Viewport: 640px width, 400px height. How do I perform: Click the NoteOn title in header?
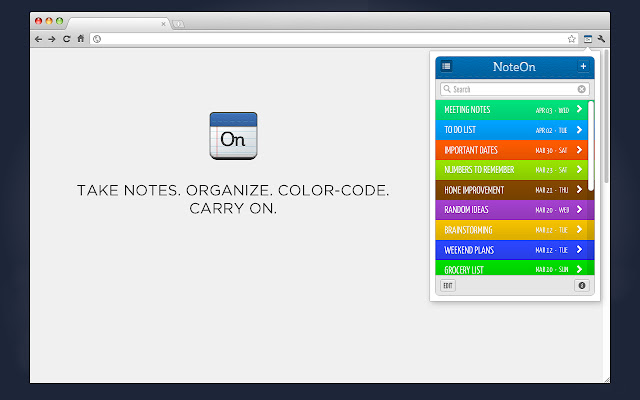coord(514,67)
